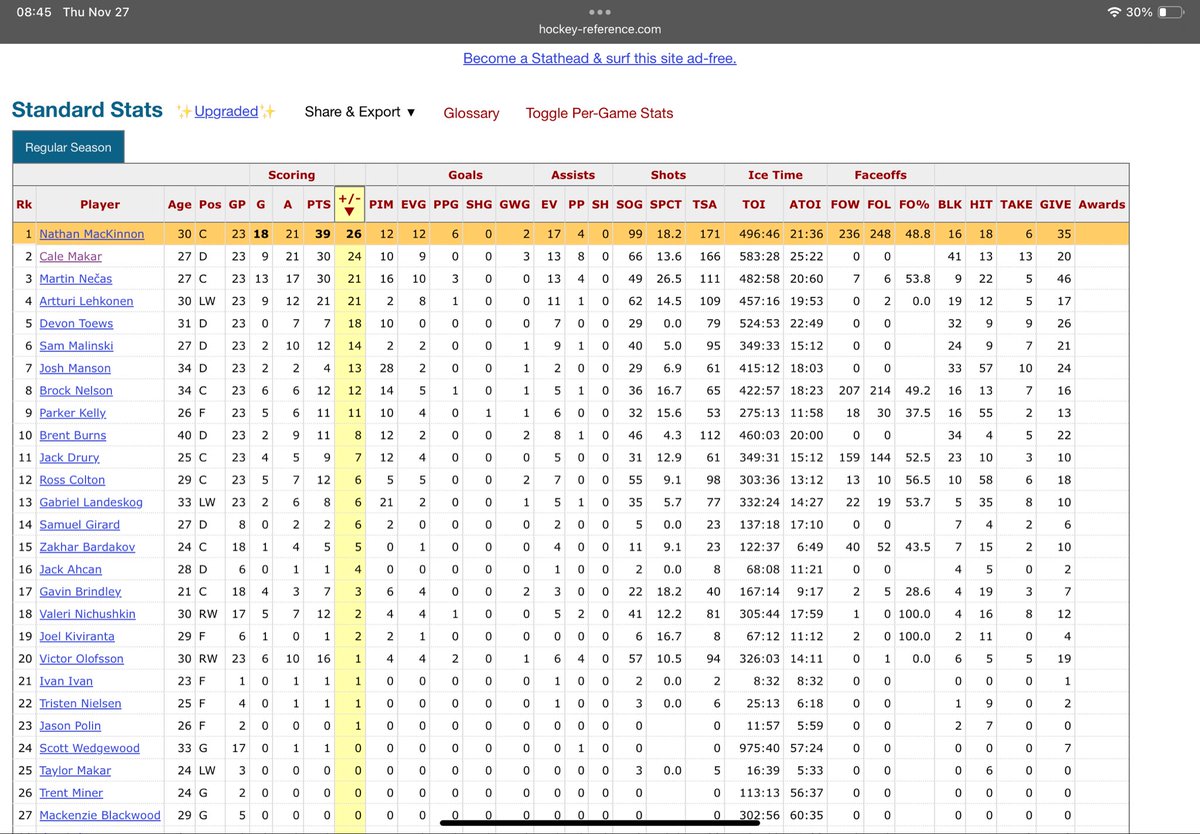Sort table by Rk column

[24, 204]
